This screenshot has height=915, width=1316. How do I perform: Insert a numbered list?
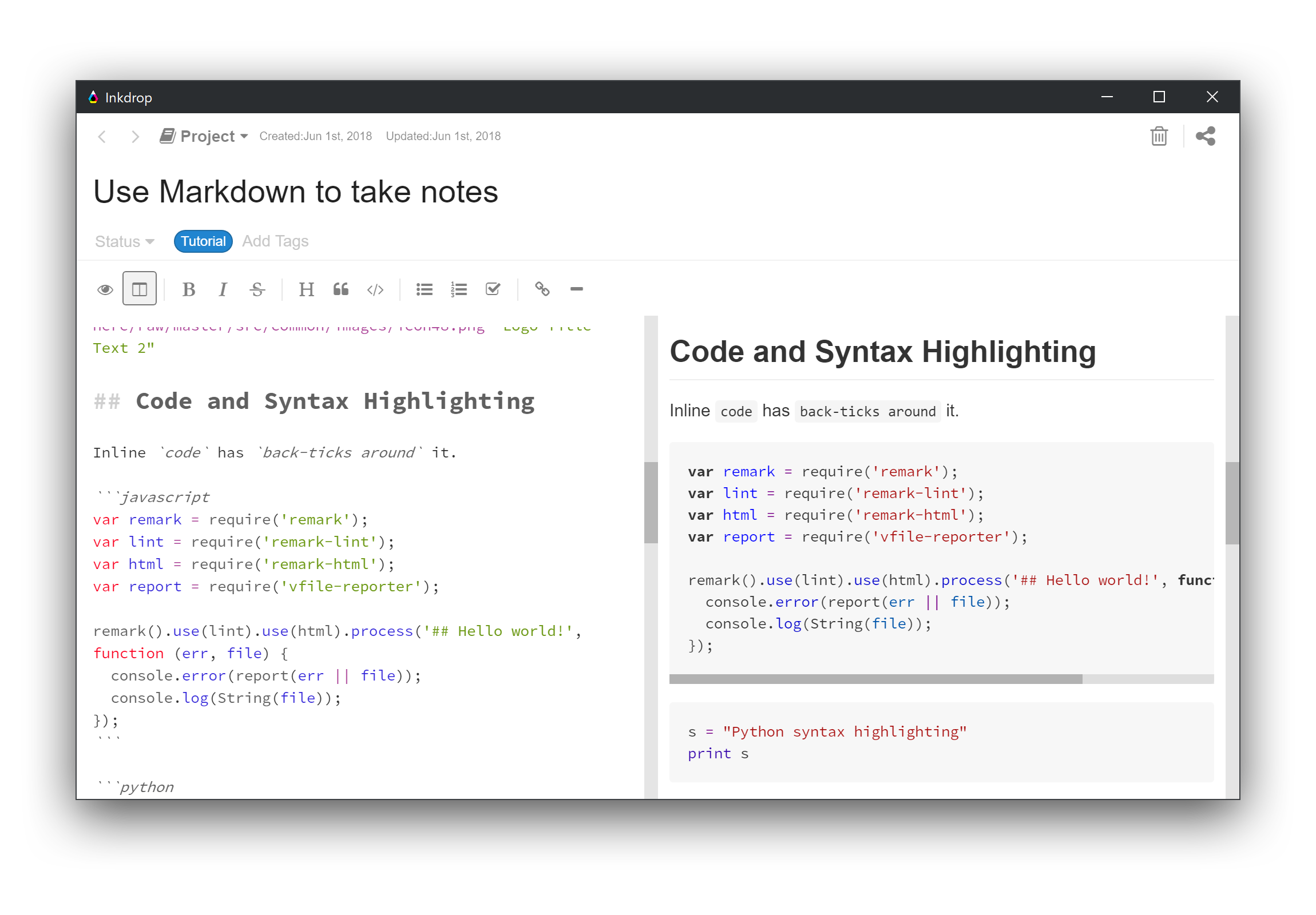[x=459, y=289]
